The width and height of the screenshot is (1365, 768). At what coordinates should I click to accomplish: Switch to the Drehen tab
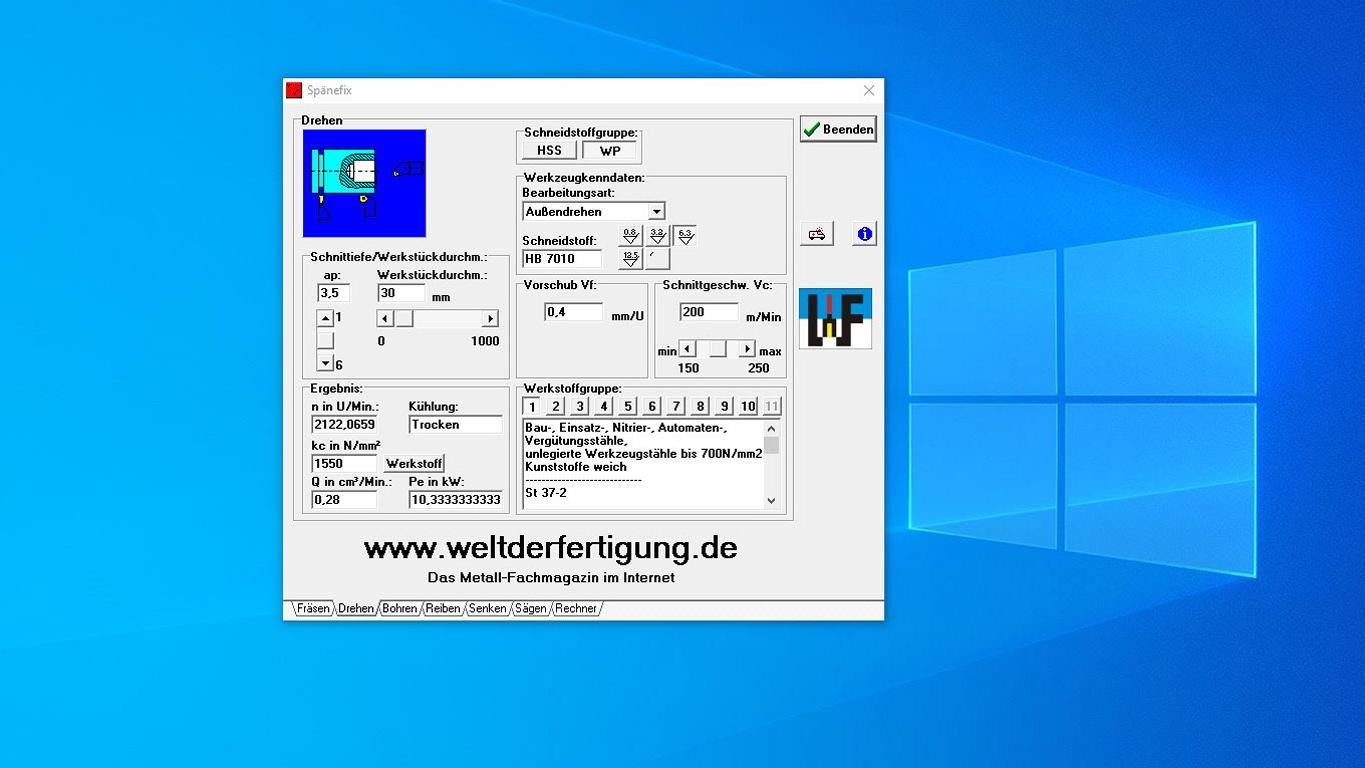(x=356, y=608)
